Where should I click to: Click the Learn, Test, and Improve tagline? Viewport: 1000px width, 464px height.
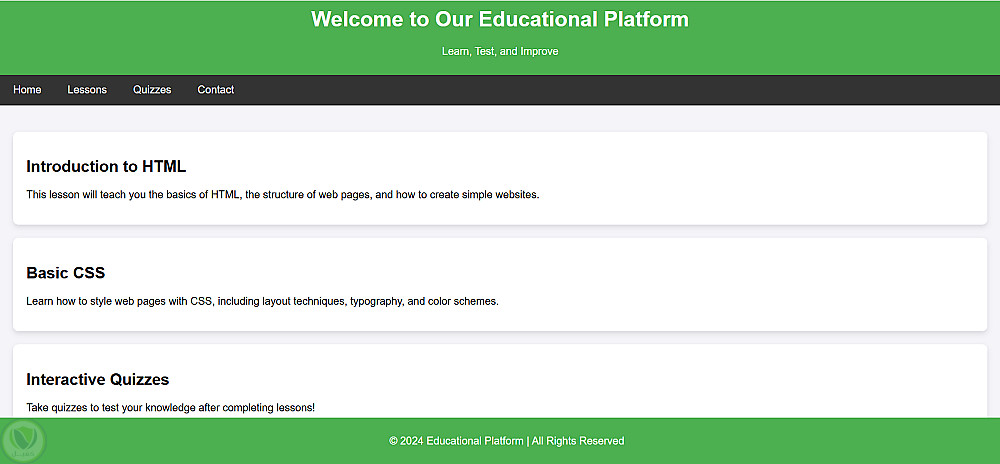500,51
